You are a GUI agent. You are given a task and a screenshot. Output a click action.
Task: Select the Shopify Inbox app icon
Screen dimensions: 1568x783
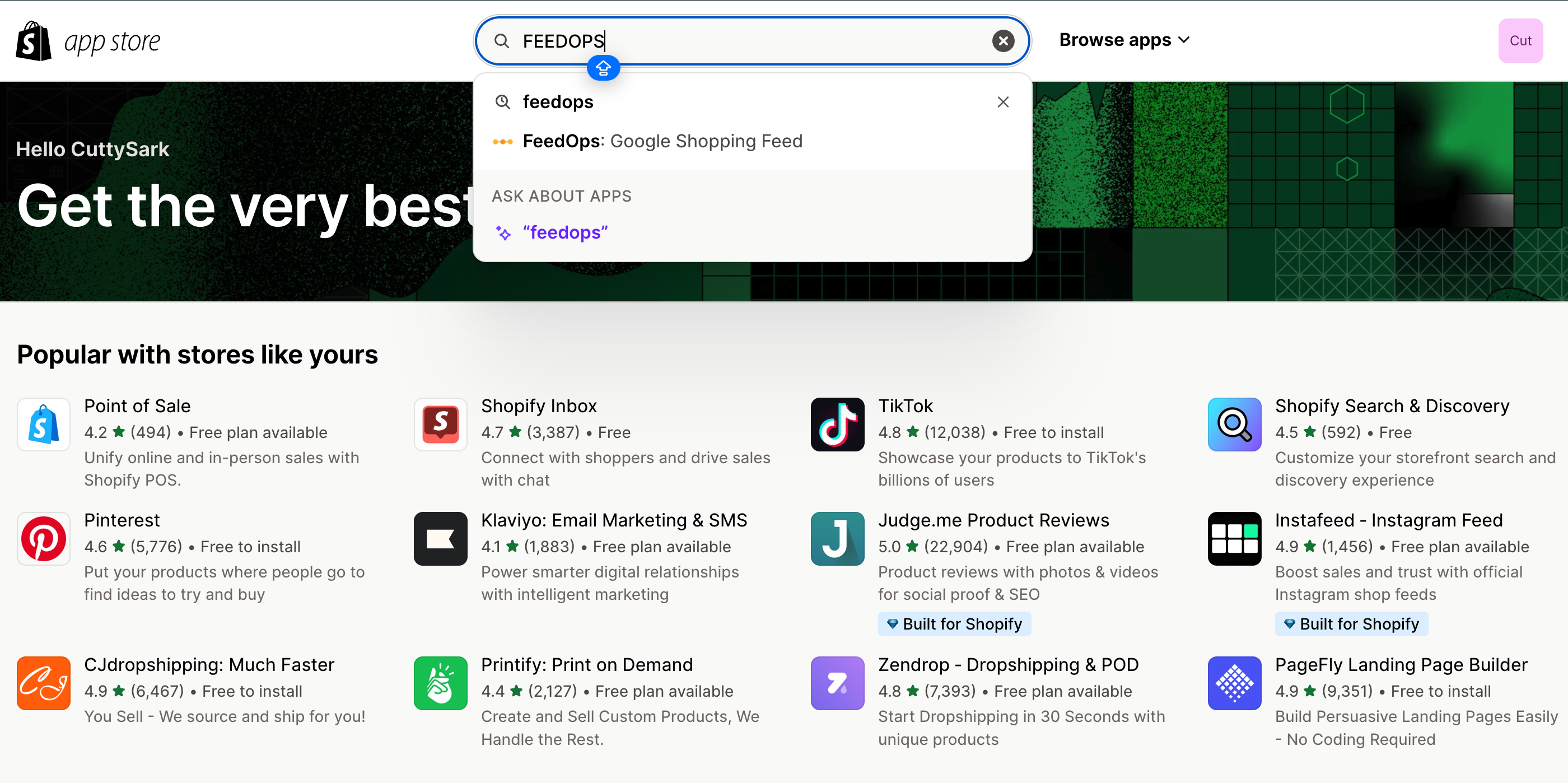[440, 424]
